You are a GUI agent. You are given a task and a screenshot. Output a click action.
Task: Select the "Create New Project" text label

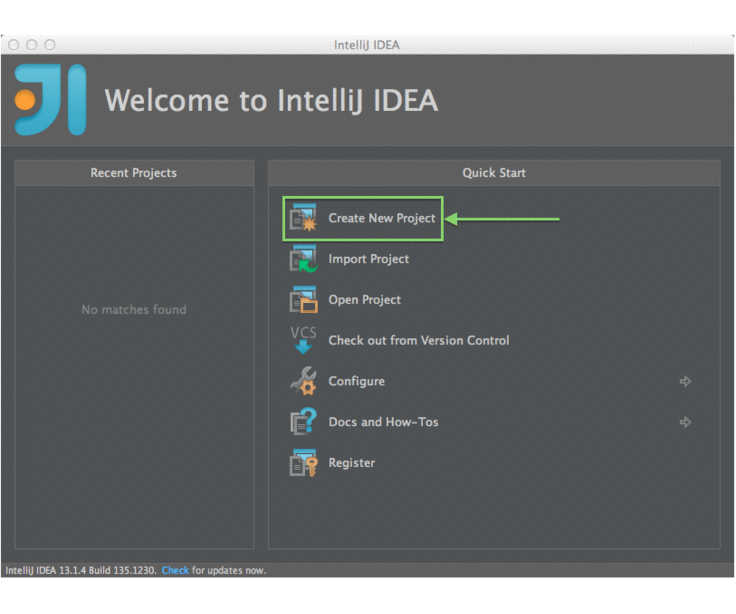point(381,218)
